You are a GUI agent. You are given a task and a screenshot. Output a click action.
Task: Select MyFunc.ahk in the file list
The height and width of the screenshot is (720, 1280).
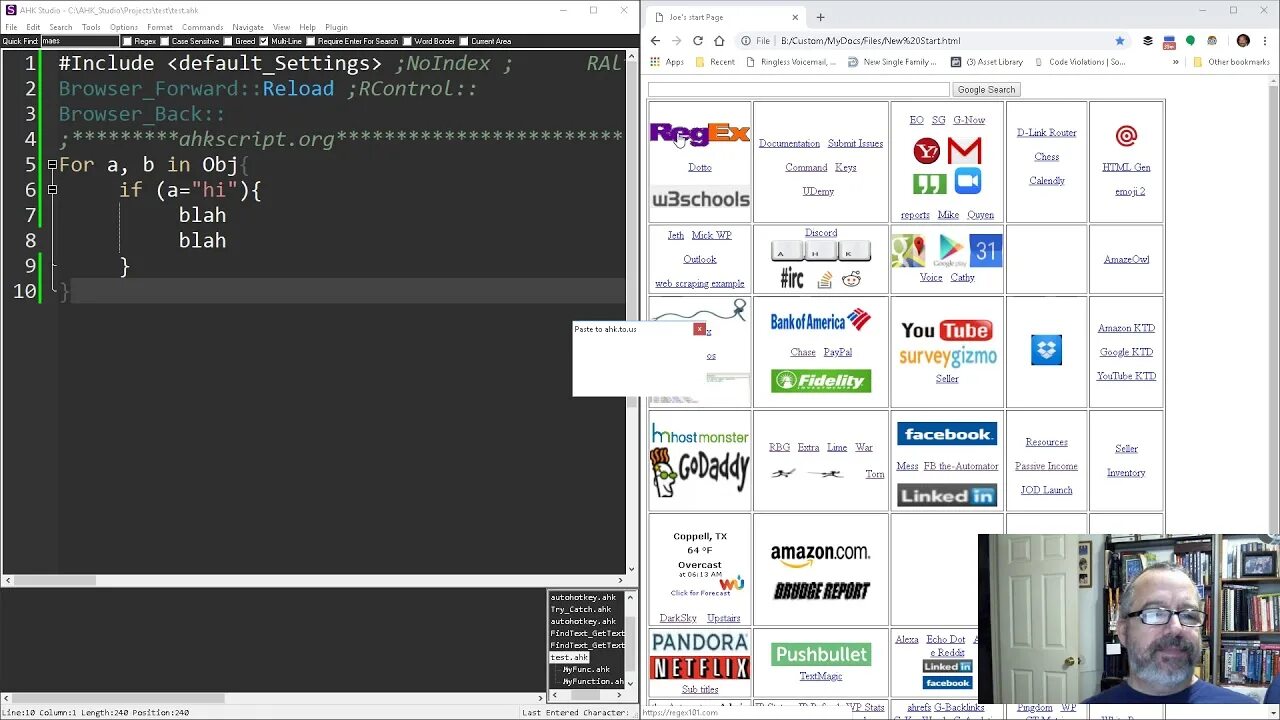coord(587,669)
